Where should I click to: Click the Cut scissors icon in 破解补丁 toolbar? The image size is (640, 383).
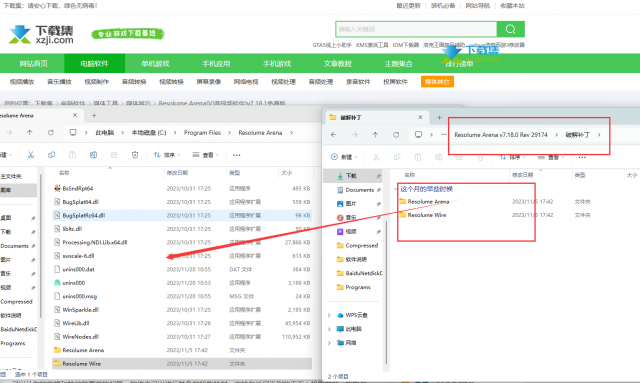click(376, 157)
